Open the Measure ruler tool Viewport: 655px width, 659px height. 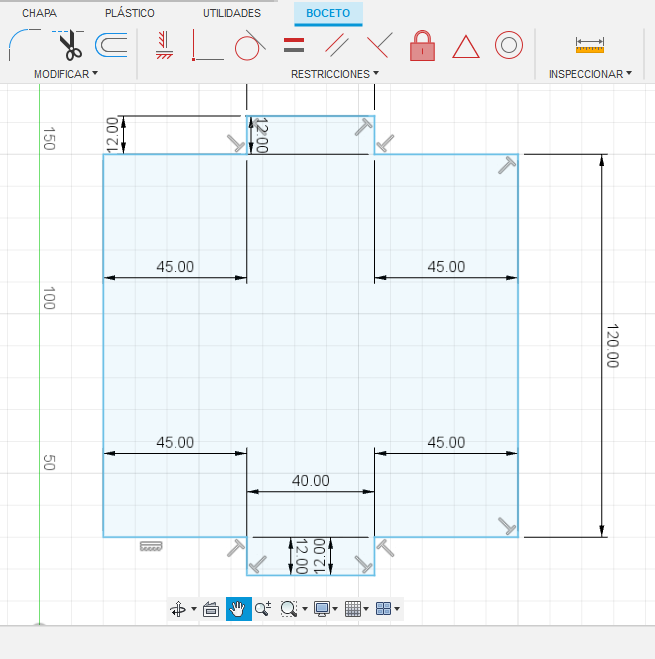[x=590, y=45]
